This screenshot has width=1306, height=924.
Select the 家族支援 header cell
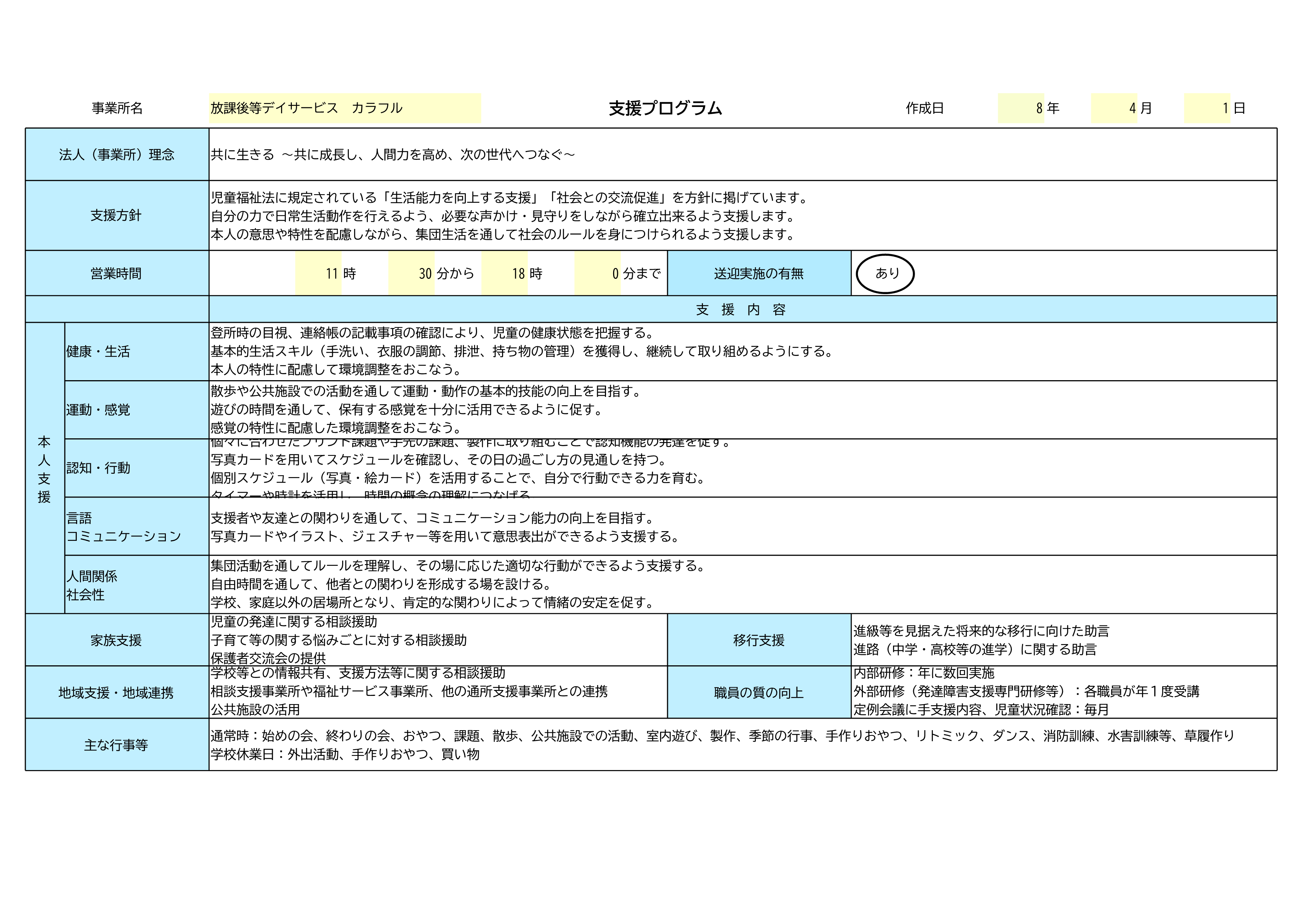coord(117,640)
